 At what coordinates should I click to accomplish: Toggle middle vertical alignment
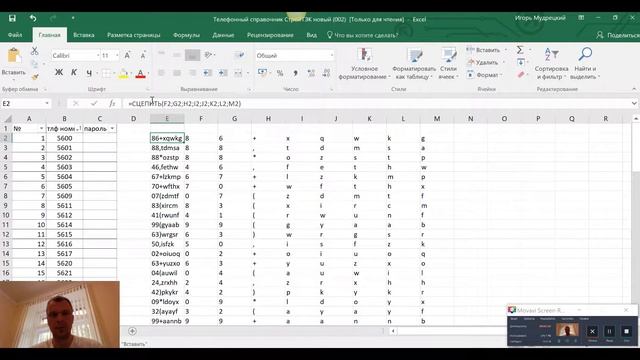click(x=177, y=55)
